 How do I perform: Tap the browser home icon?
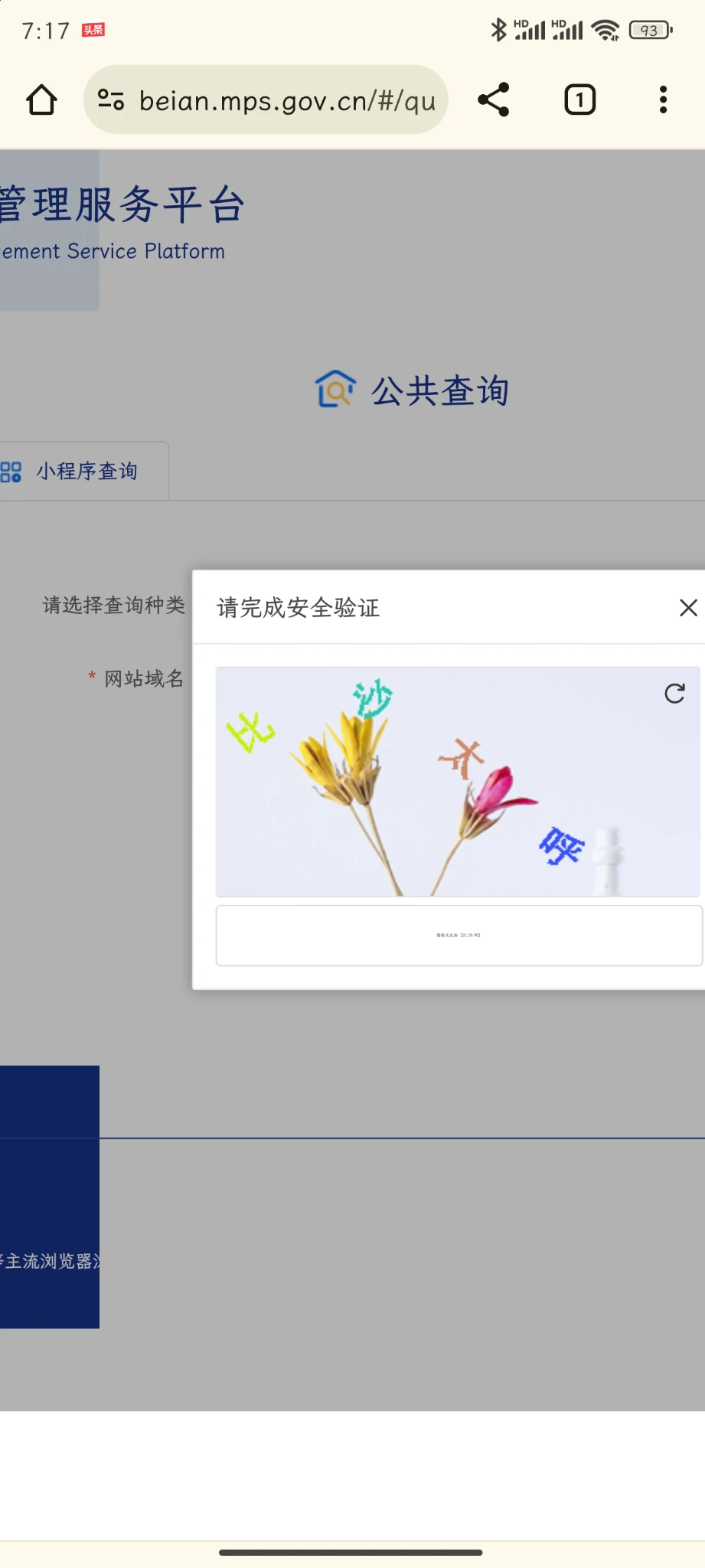pyautogui.click(x=41, y=100)
